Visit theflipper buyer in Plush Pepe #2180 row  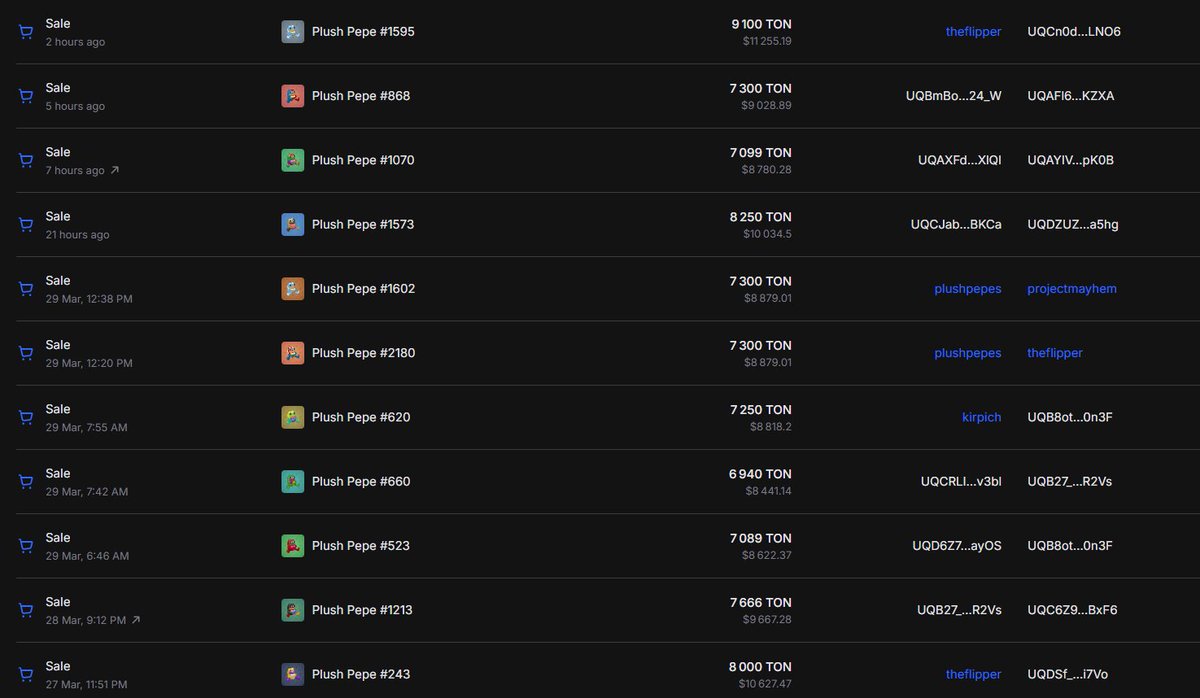(1055, 353)
